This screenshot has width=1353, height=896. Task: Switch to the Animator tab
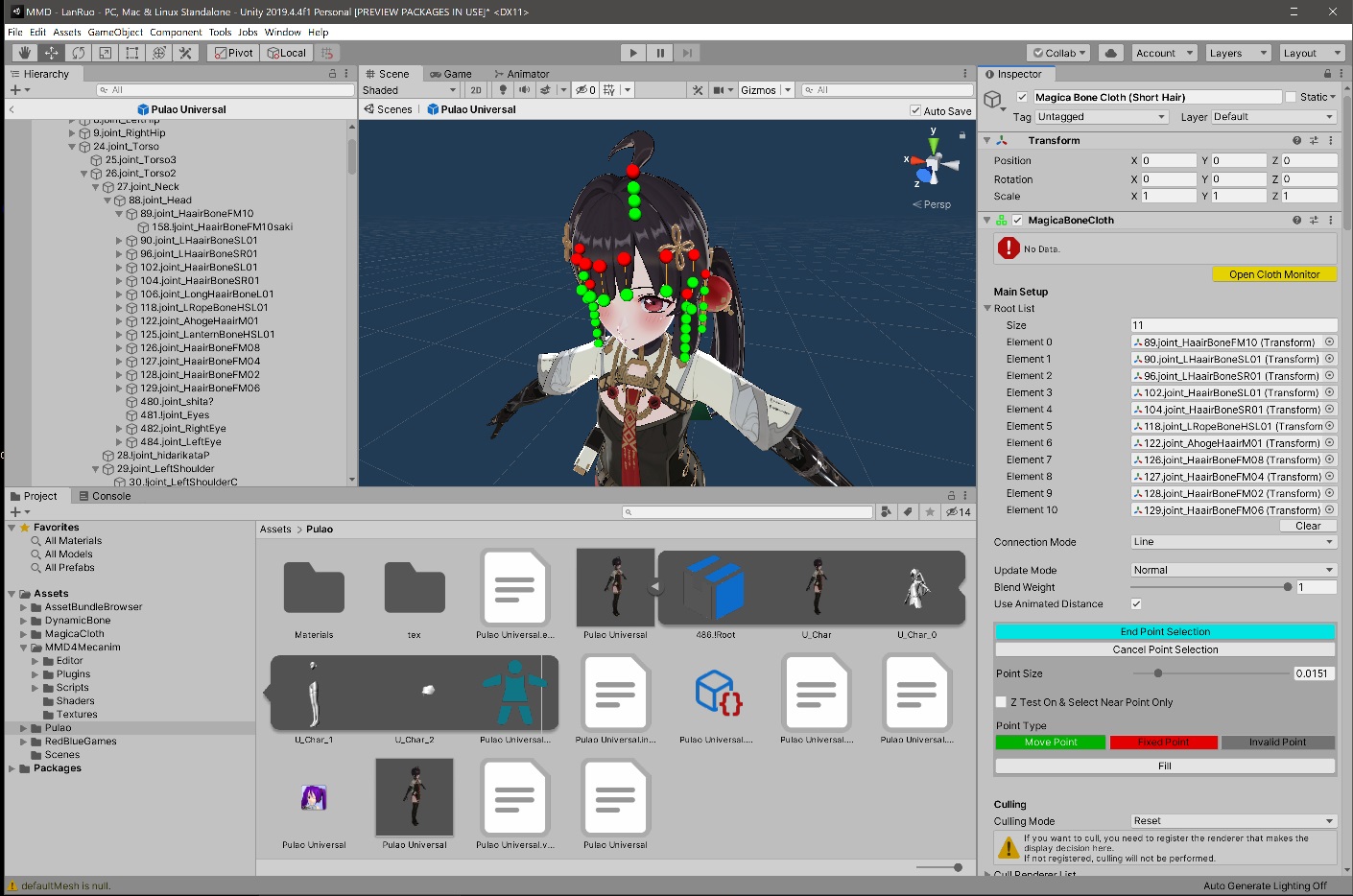click(522, 74)
